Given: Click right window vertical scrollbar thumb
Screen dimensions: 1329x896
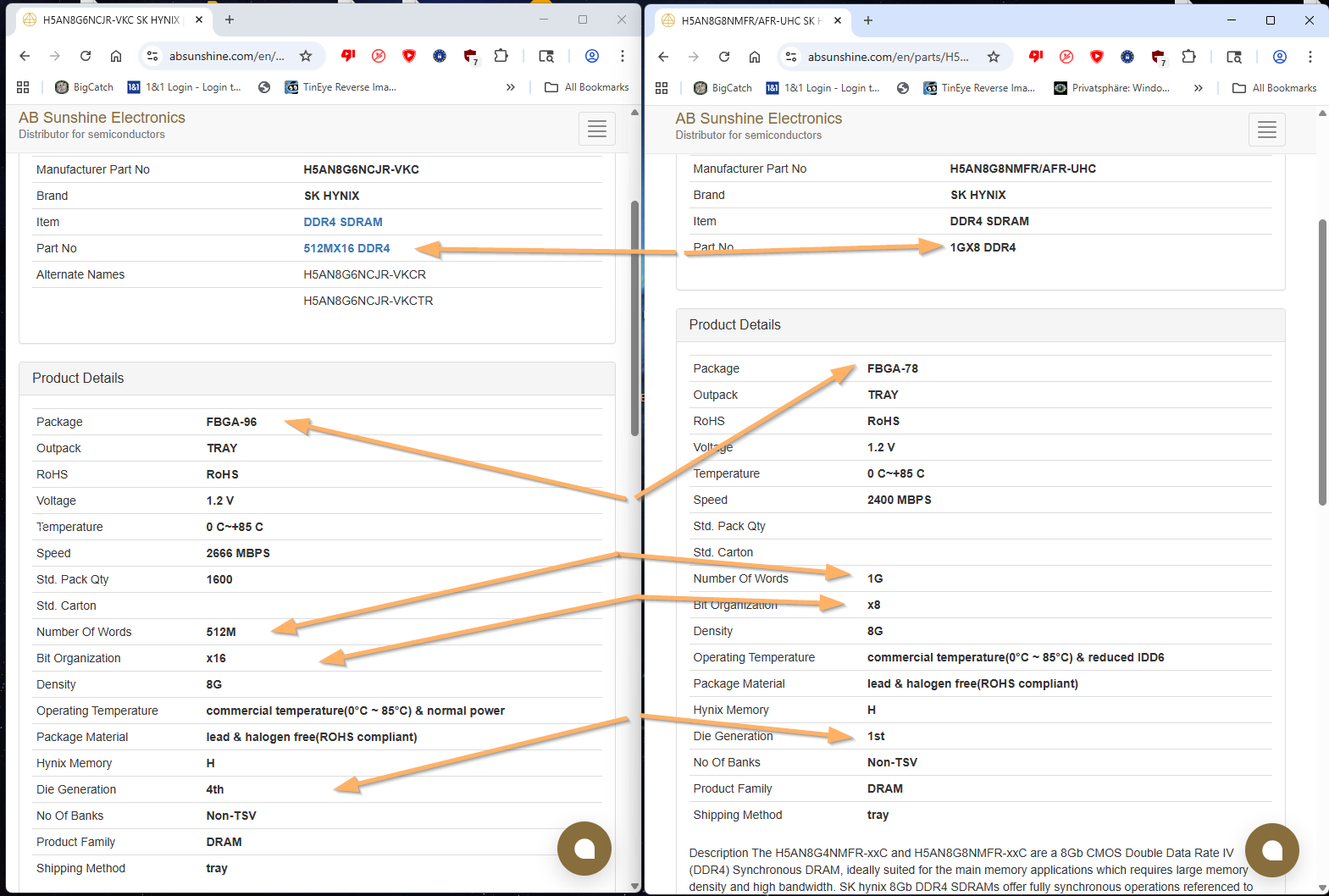Looking at the screenshot, I should (1322, 362).
